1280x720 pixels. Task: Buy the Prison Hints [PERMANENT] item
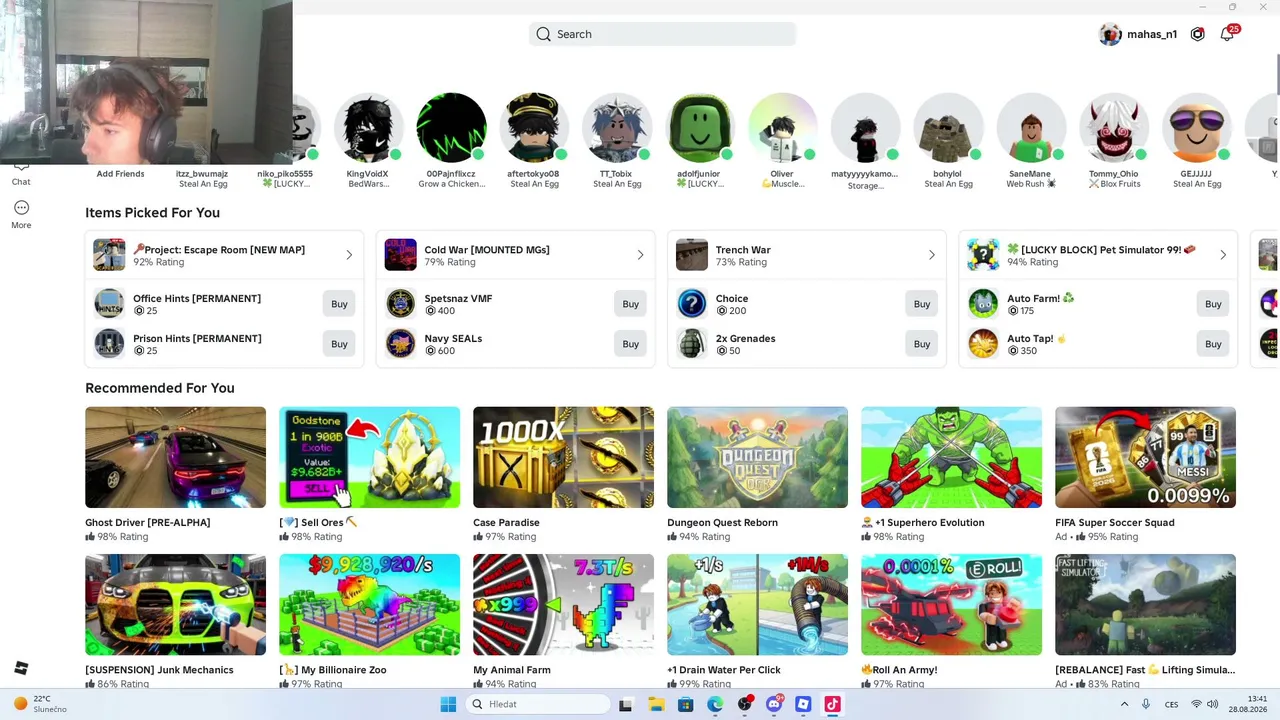tap(339, 344)
